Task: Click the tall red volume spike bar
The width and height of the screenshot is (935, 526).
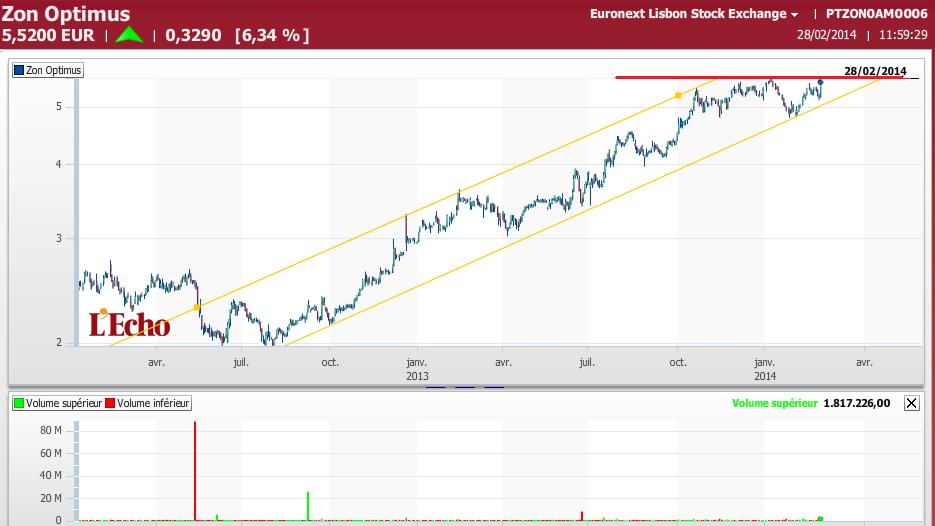Action: 195,471
